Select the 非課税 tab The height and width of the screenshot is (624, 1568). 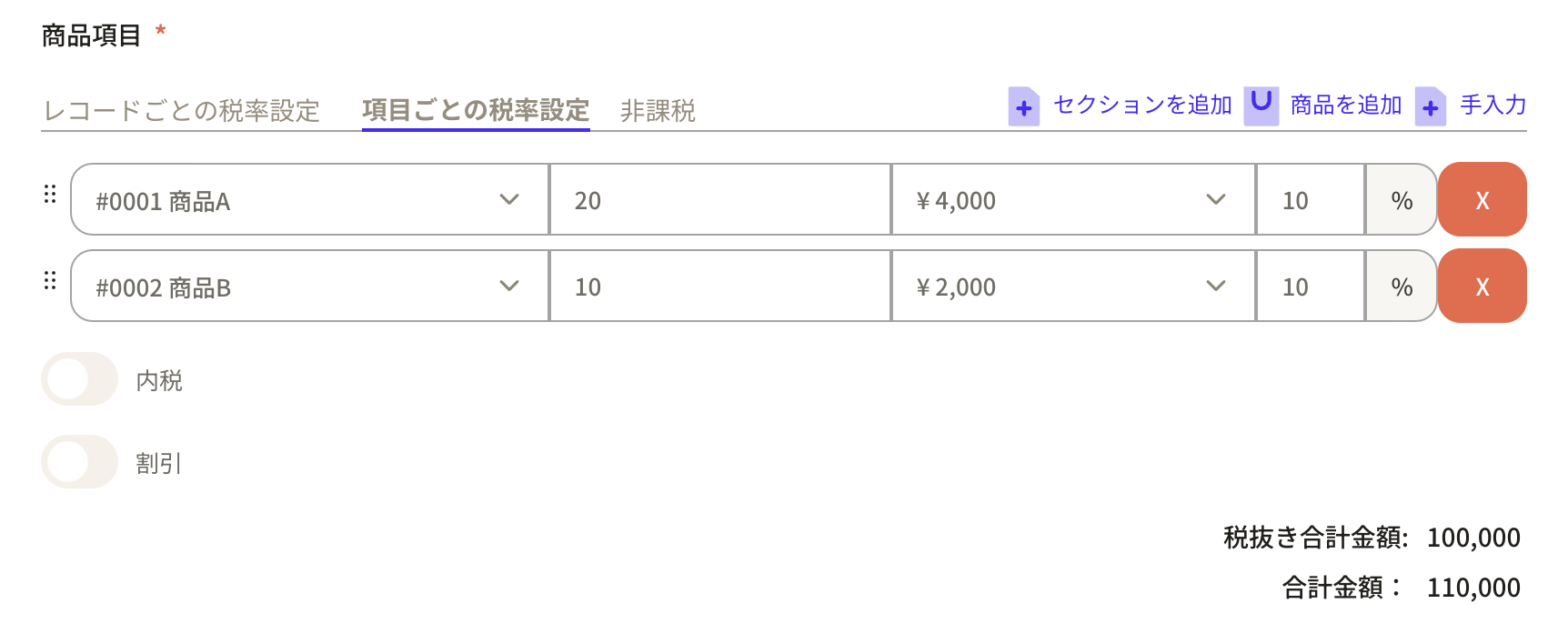click(658, 111)
